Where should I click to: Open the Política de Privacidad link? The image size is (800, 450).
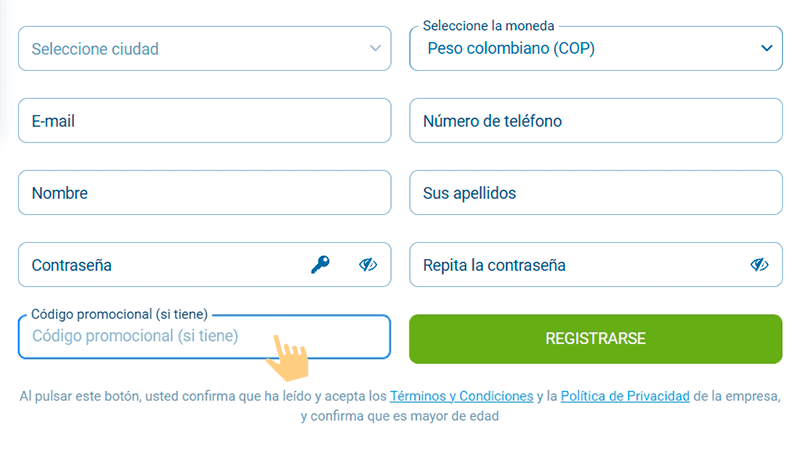[x=625, y=396]
